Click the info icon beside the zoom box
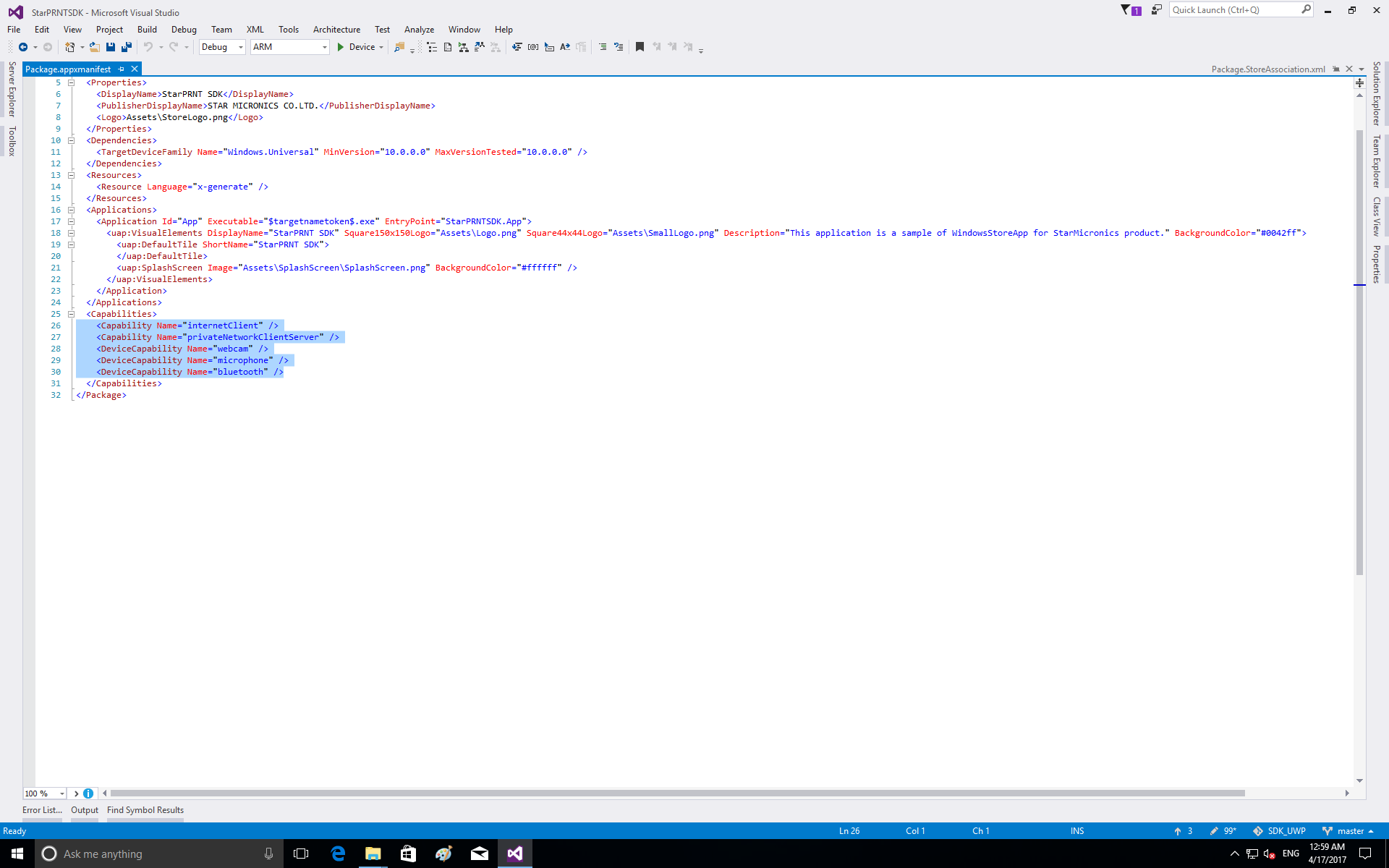The height and width of the screenshot is (868, 1389). pos(88,793)
